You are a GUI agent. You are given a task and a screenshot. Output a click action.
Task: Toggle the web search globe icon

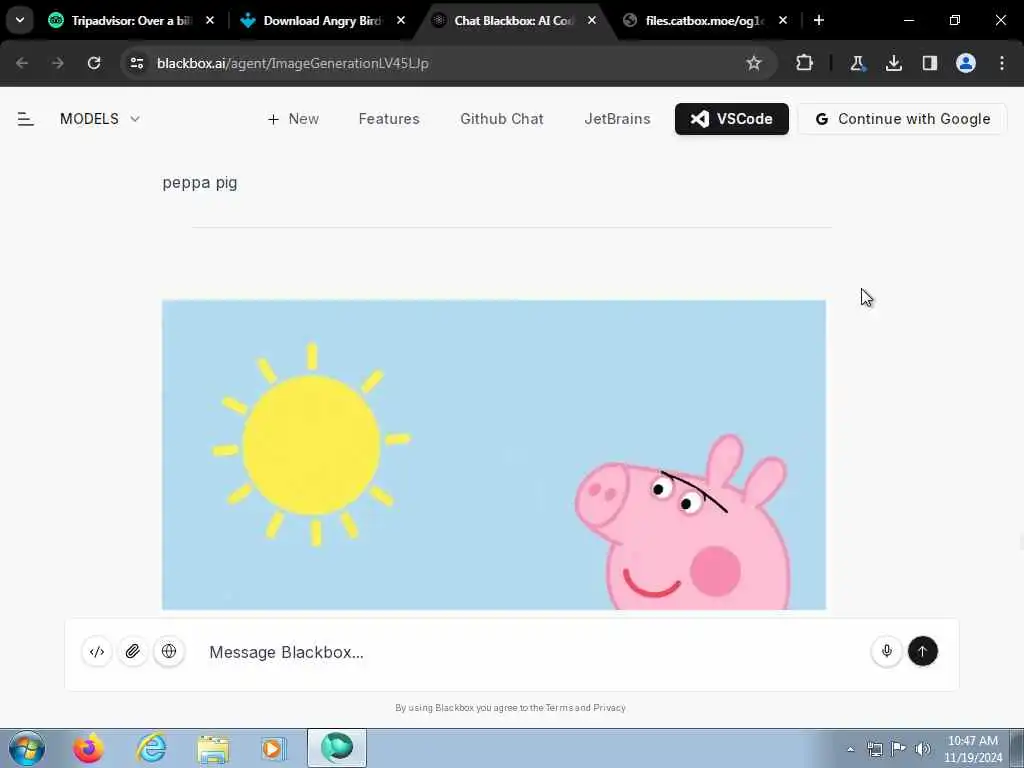168,651
